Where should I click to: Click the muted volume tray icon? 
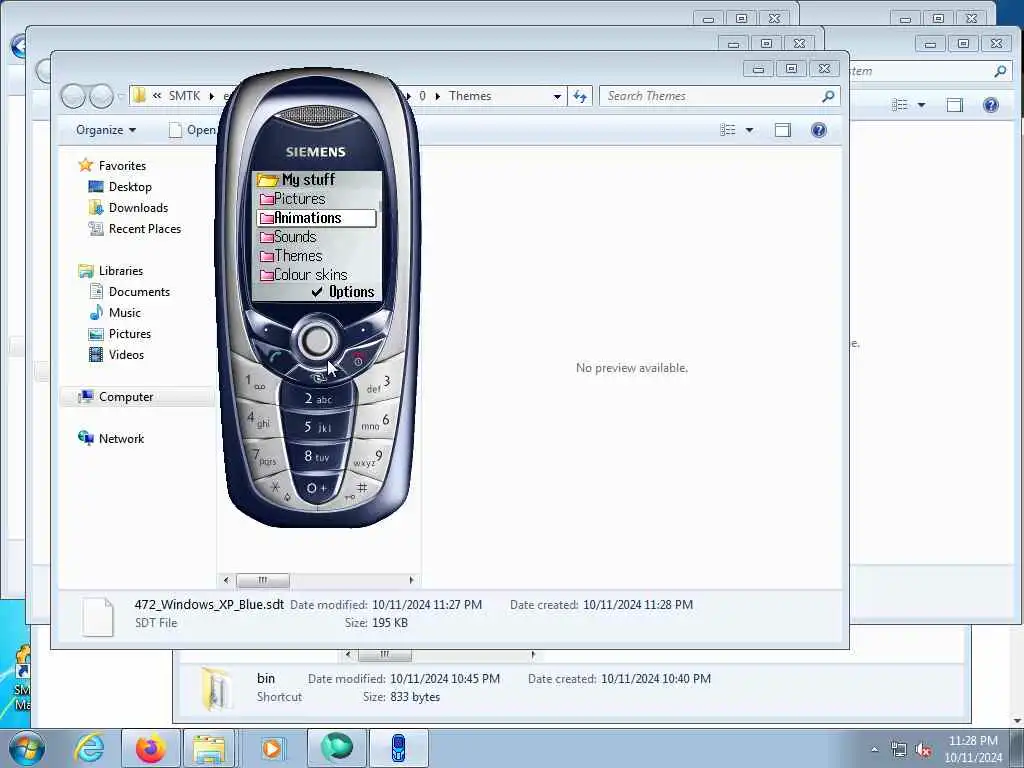(x=923, y=750)
